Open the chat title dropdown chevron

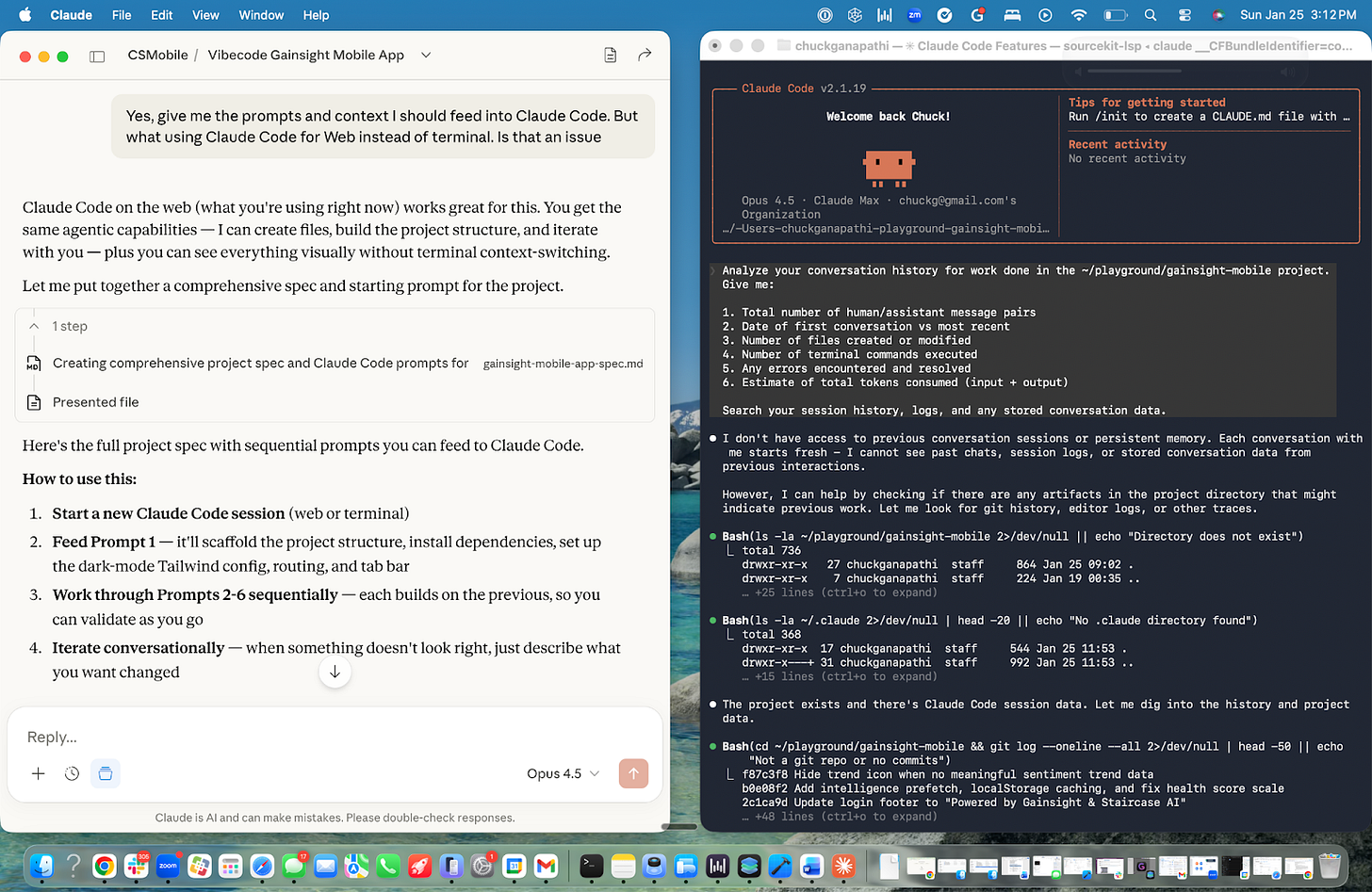point(426,56)
